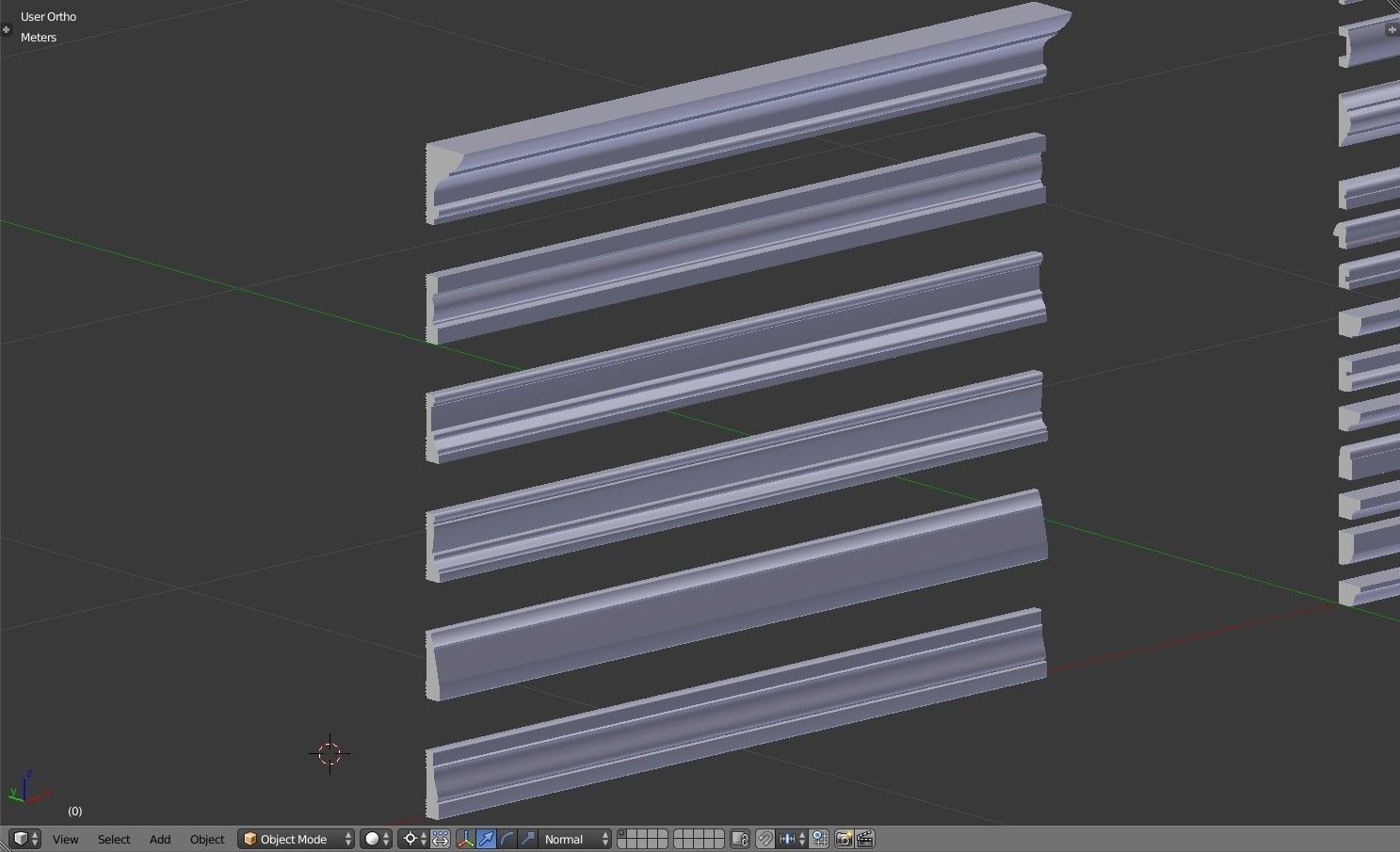Toggle the 3D manipulator axes icon
The width and height of the screenshot is (1400, 852).
tap(465, 839)
